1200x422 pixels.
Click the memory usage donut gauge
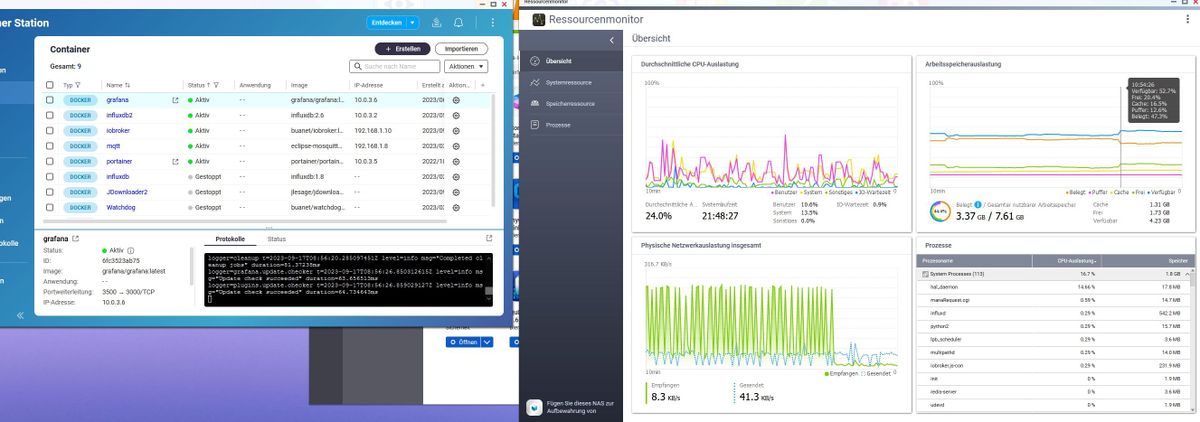point(939,211)
